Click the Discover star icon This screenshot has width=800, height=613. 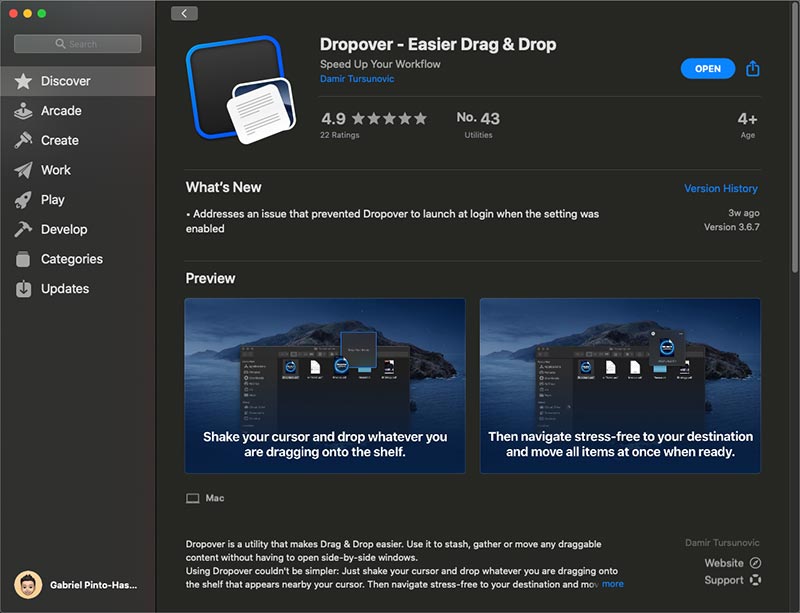[23, 81]
